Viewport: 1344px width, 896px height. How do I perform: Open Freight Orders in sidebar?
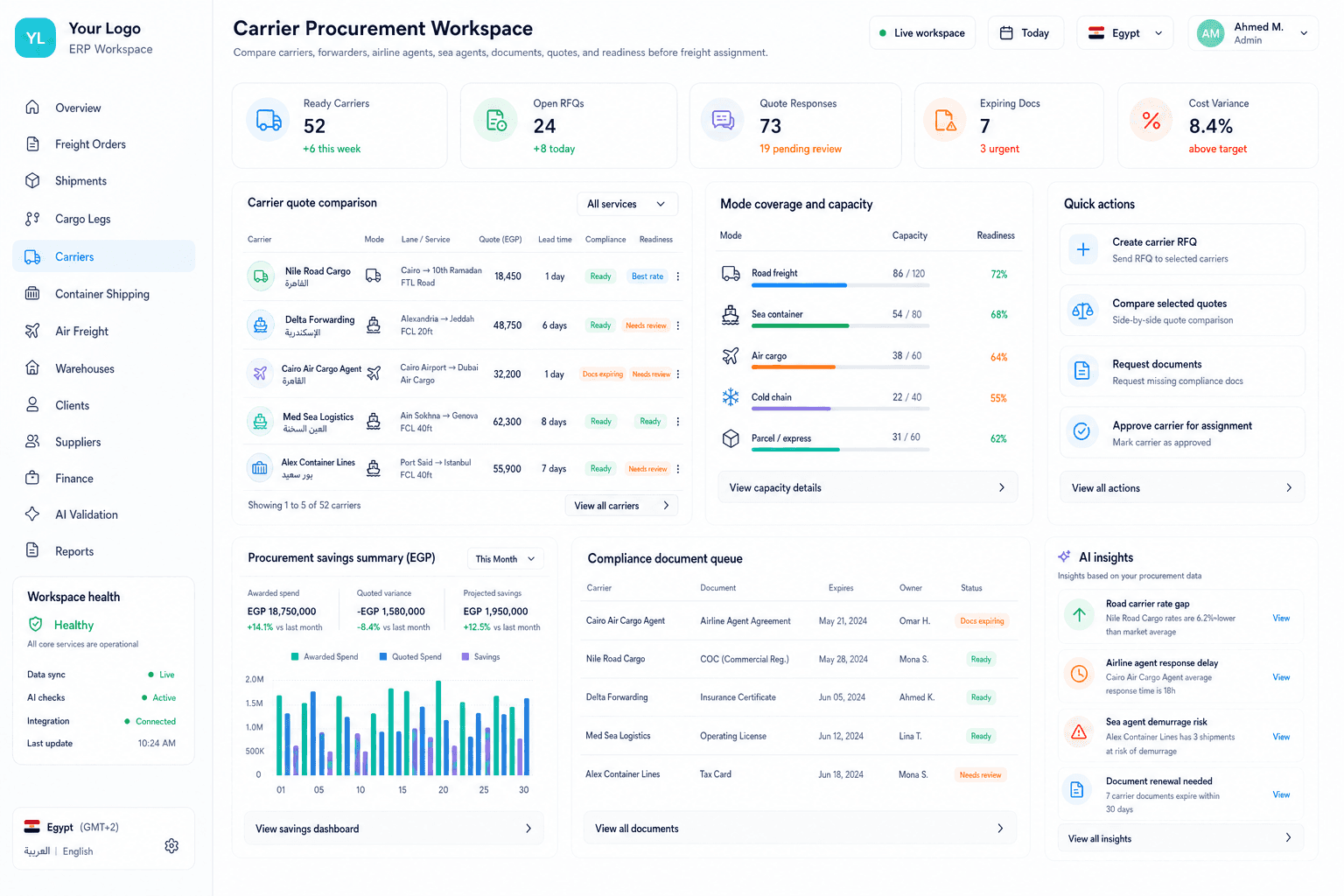pyautogui.click(x=104, y=144)
